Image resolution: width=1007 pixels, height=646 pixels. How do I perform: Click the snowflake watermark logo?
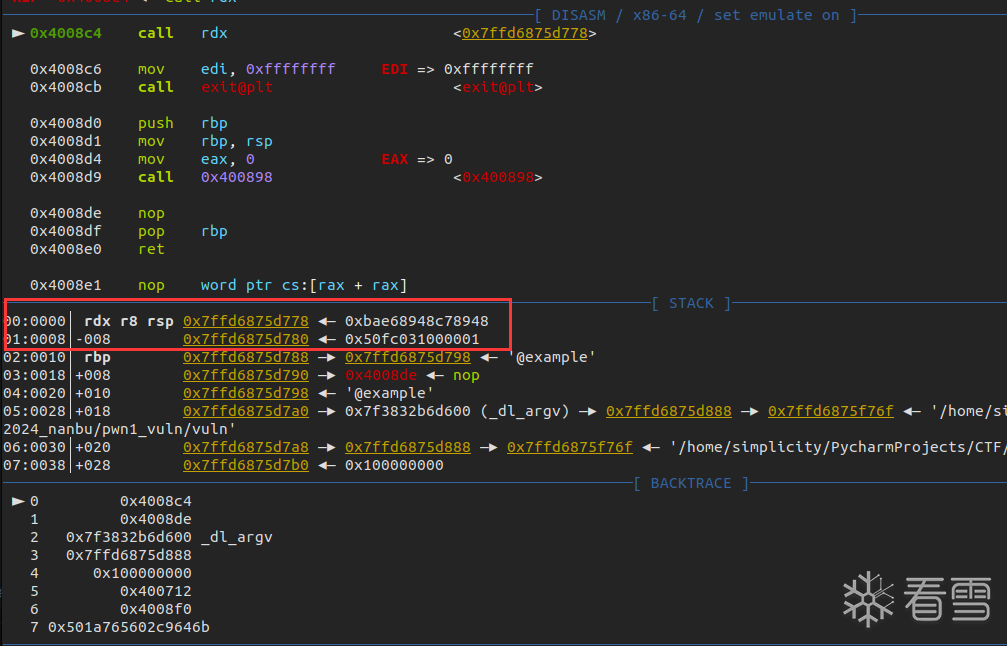point(868,597)
